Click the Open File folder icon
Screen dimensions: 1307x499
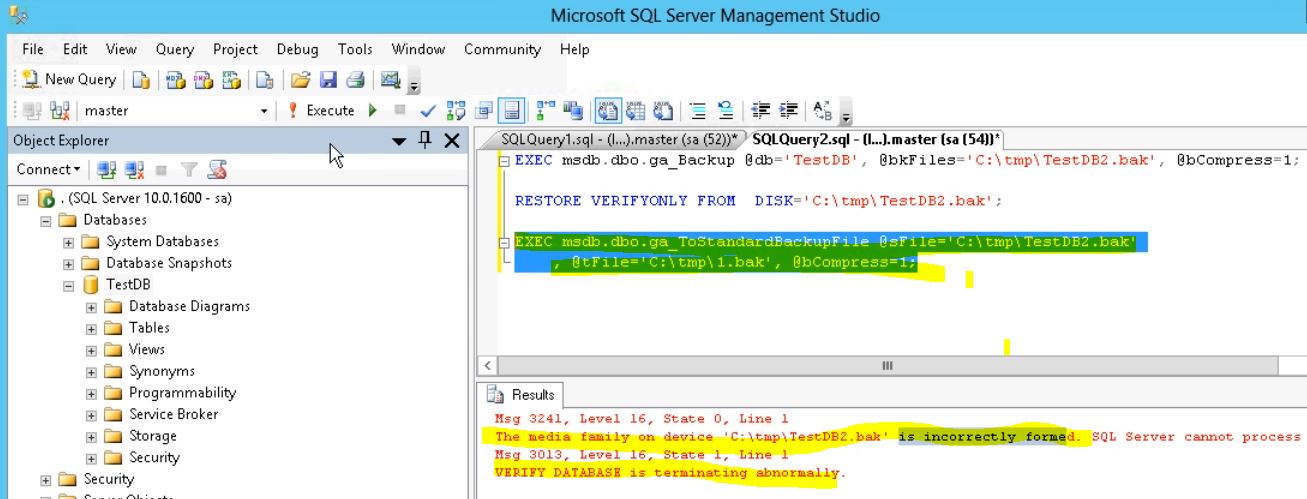click(x=300, y=80)
